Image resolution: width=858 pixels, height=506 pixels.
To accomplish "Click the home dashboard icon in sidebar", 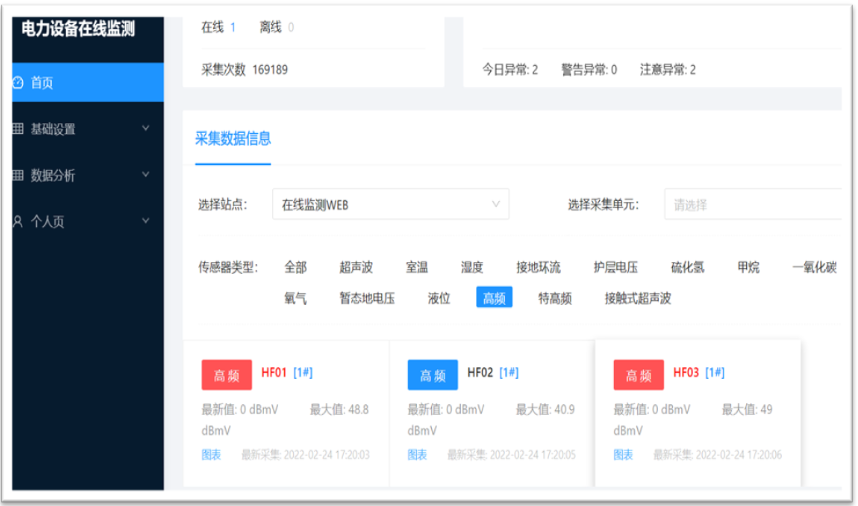I will [x=17, y=83].
